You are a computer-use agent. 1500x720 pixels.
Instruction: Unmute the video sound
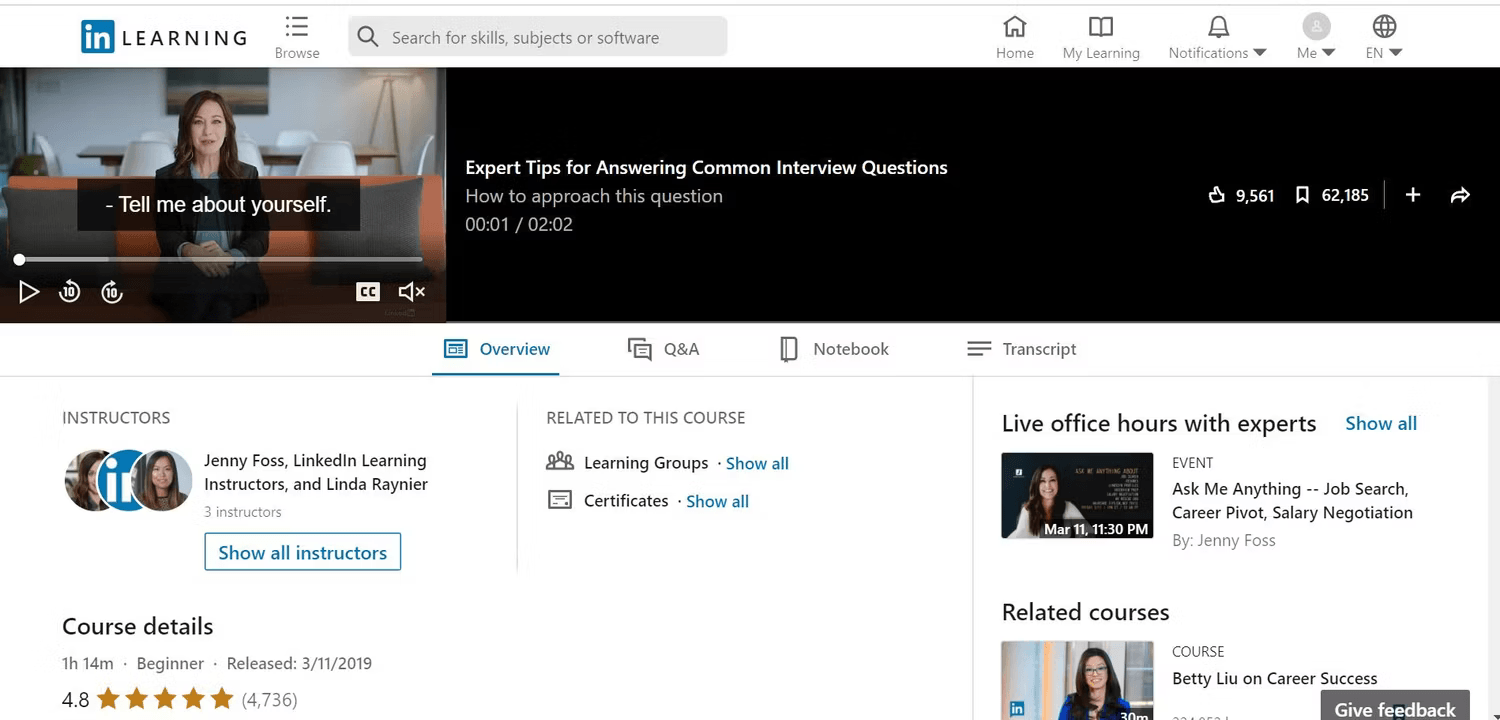pyautogui.click(x=411, y=292)
